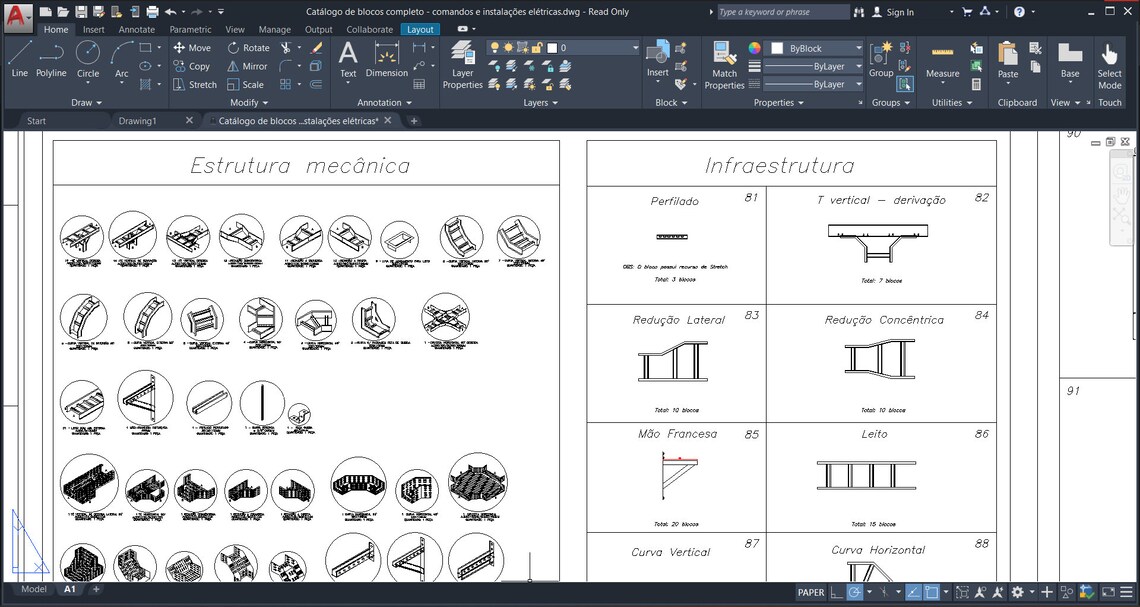This screenshot has width=1140, height=607.
Task: Toggle Paper space in the status bar
Action: pyautogui.click(x=811, y=592)
